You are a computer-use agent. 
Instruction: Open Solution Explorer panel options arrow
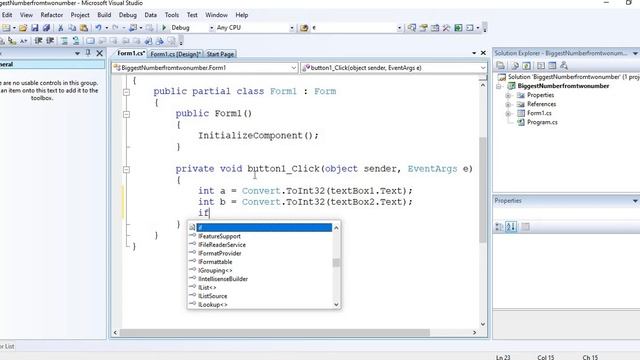(x=635, y=53)
